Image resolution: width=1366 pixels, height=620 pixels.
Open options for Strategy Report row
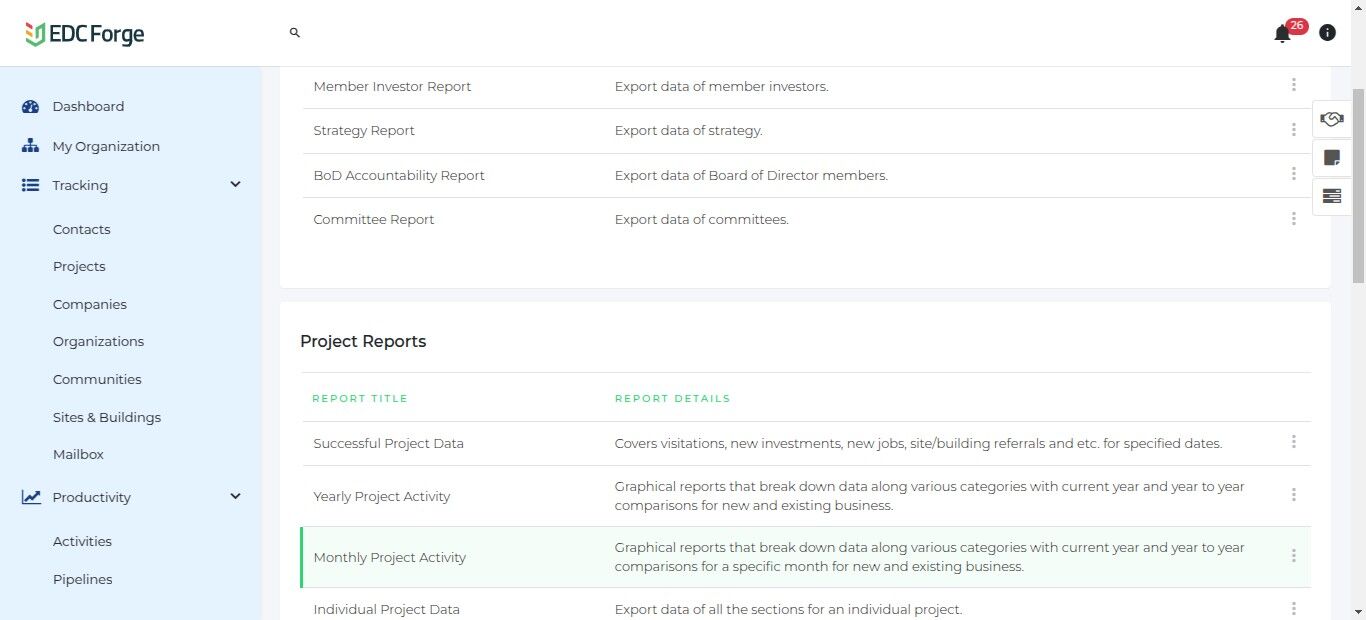(1293, 130)
